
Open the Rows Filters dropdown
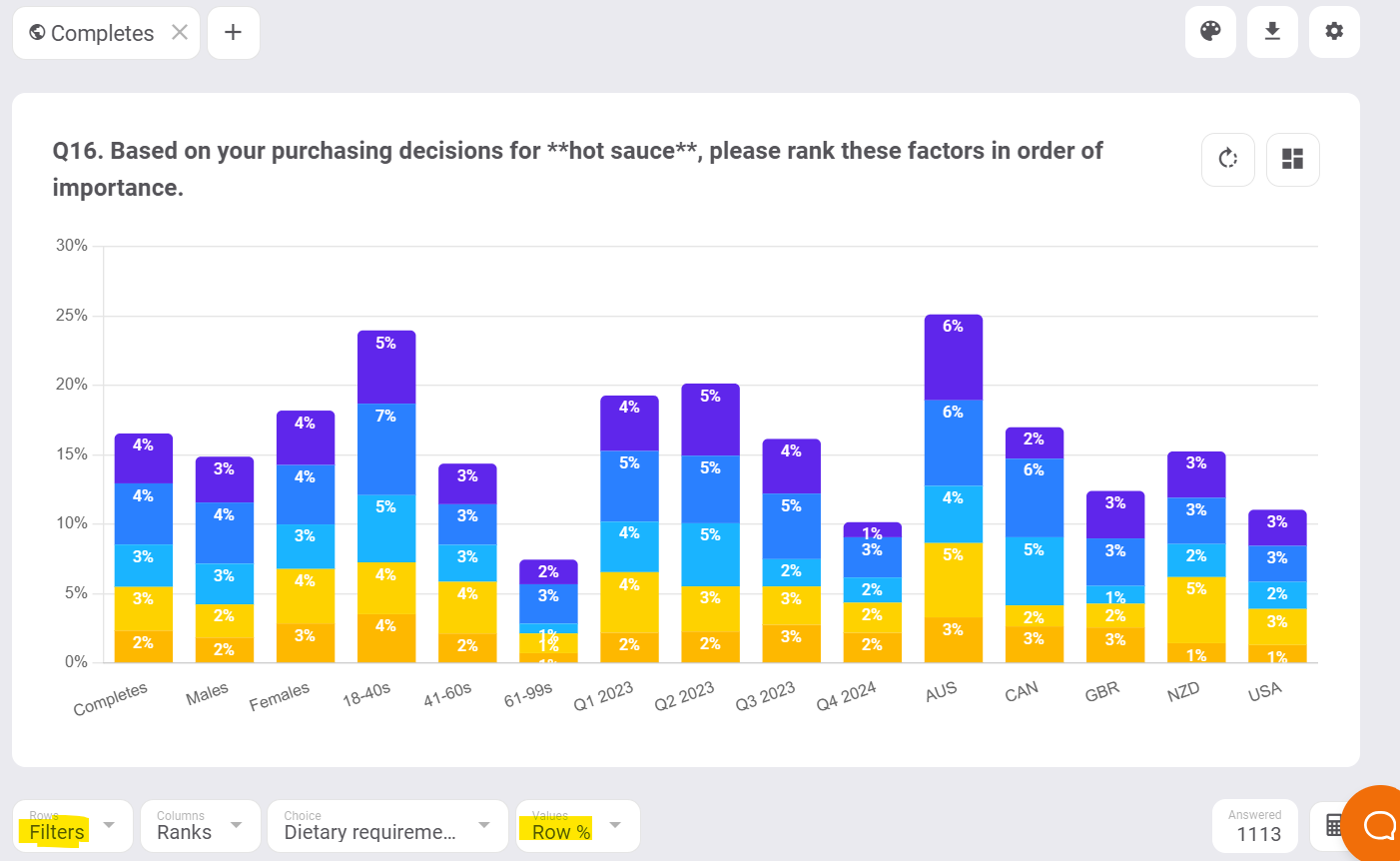pyautogui.click(x=72, y=826)
